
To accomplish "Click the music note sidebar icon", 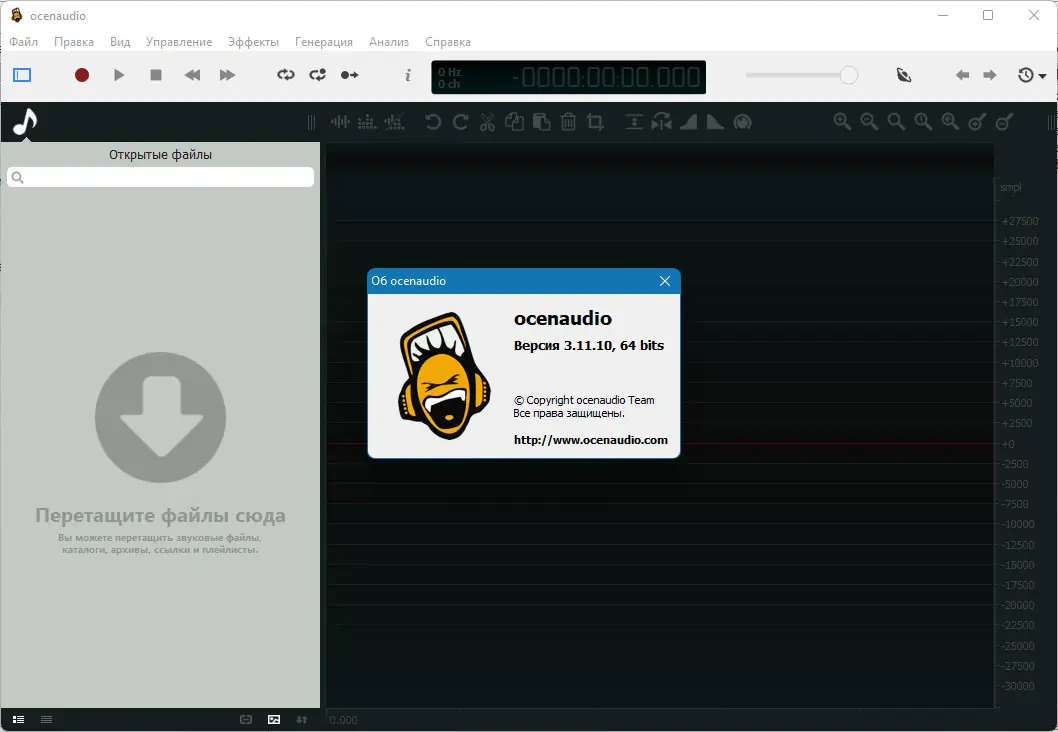I will coord(26,122).
